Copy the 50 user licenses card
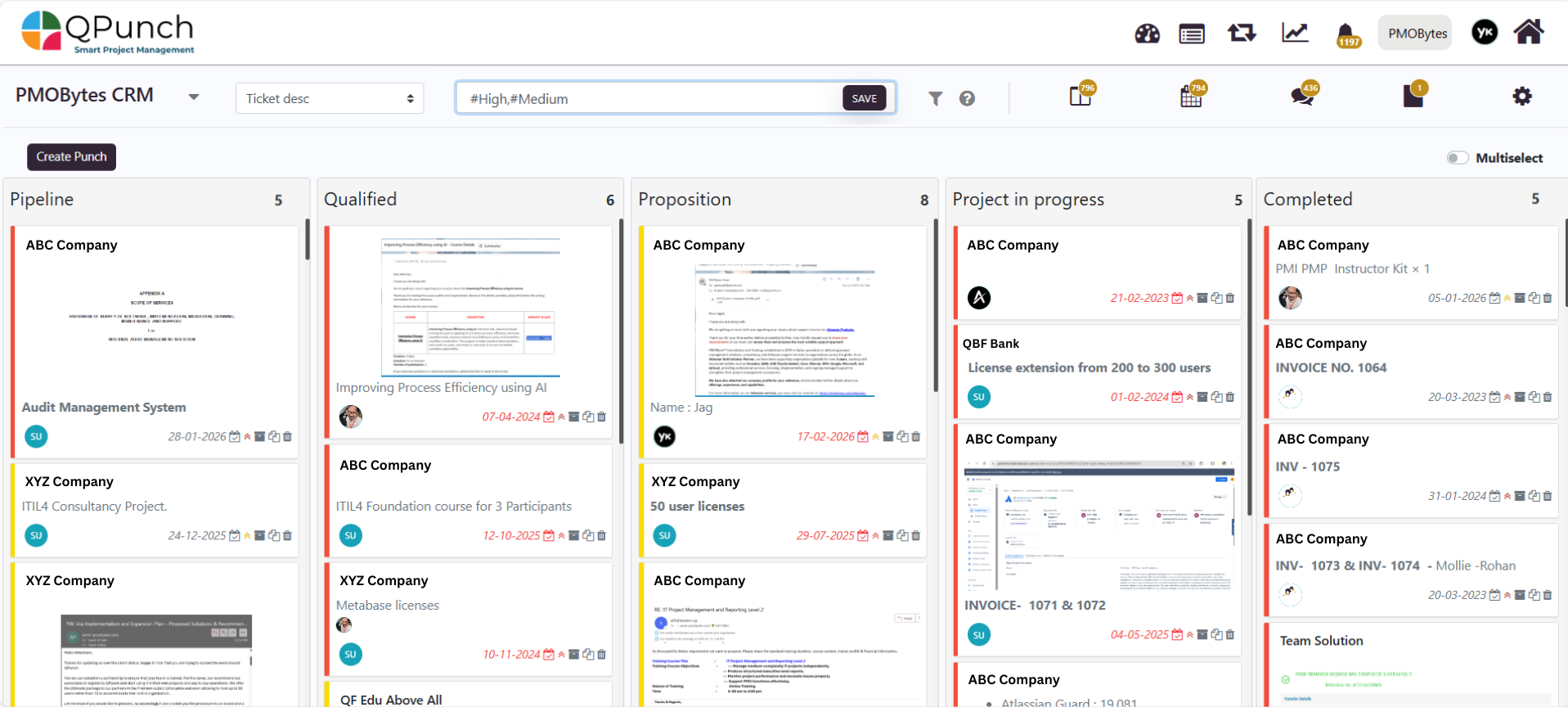Viewport: 1568px width, 712px height. 901,536
